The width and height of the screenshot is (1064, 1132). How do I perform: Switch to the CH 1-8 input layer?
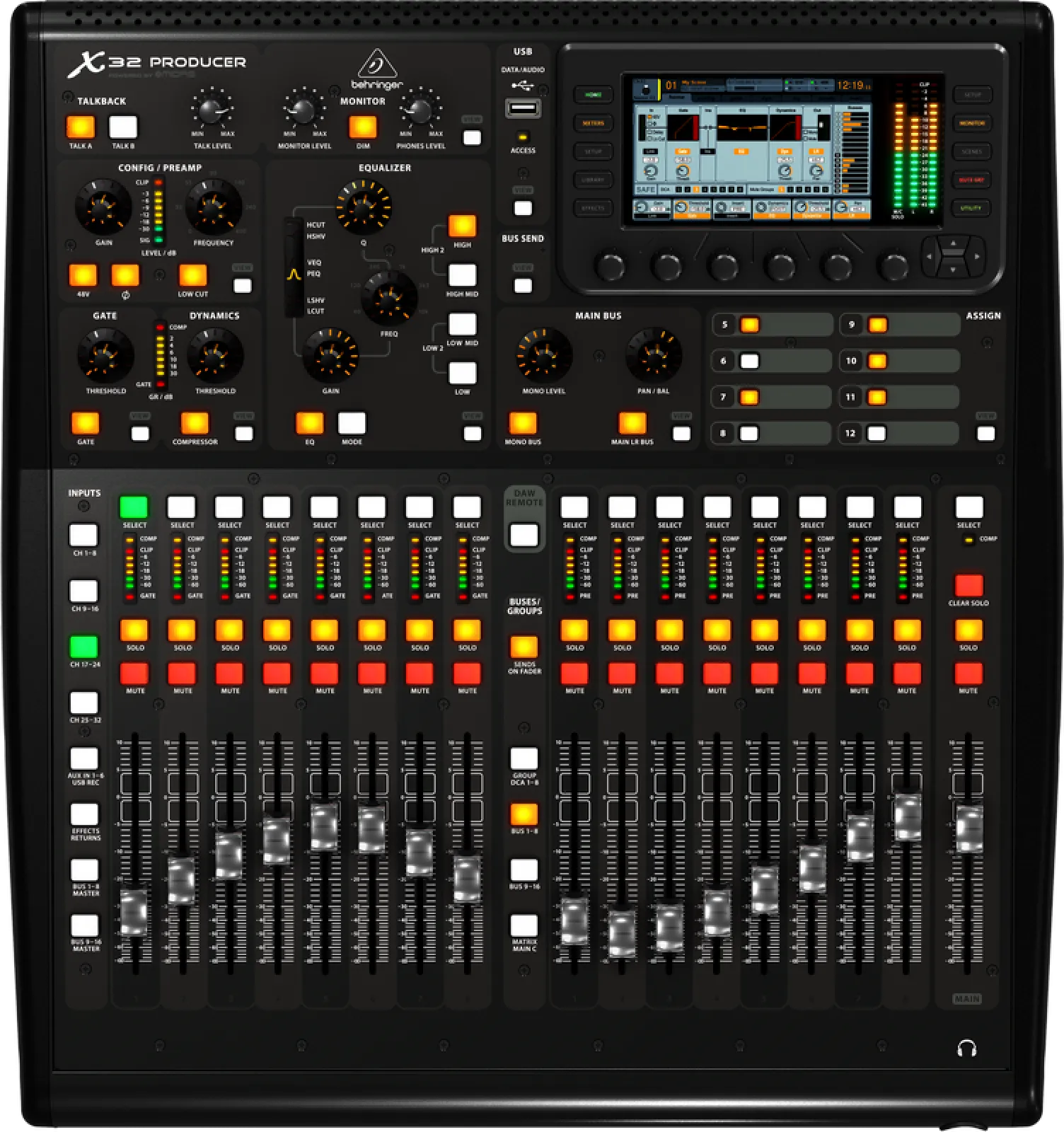[83, 536]
